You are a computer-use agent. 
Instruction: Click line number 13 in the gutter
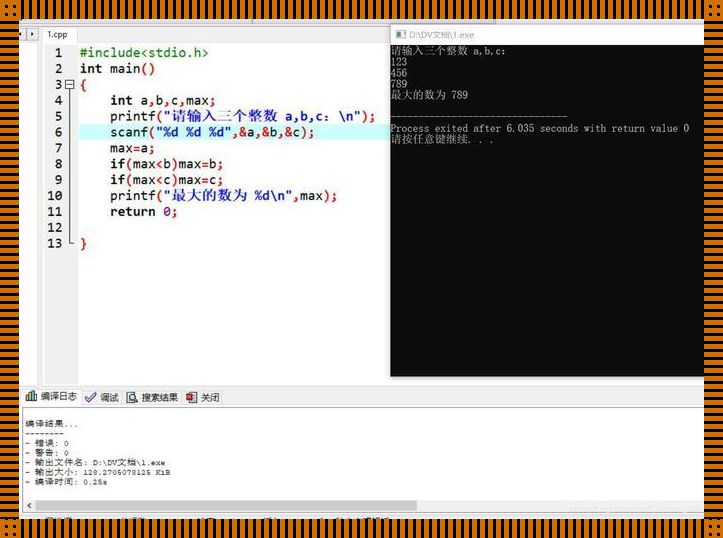54,243
